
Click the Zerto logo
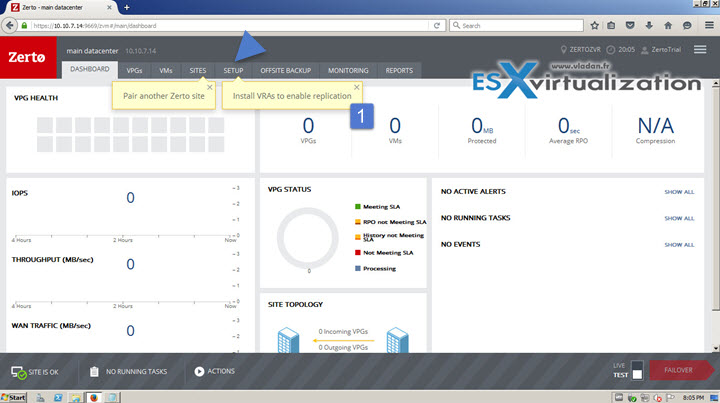pos(28,57)
